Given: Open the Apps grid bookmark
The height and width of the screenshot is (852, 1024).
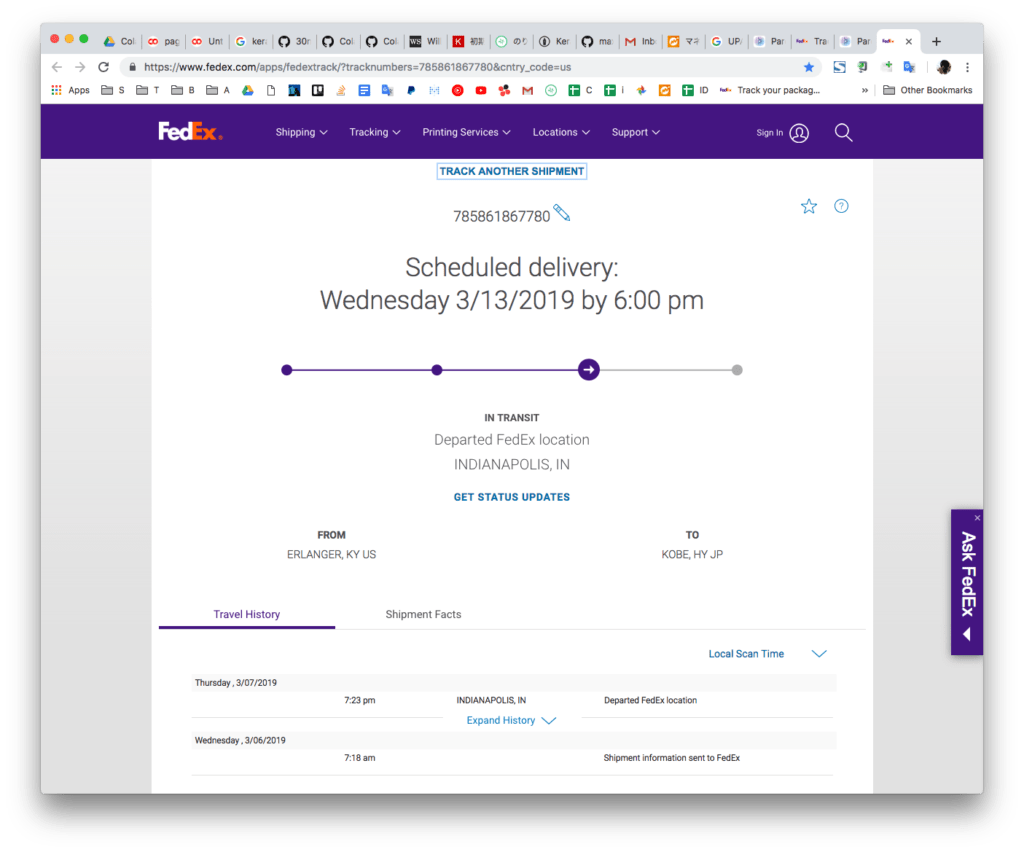Looking at the screenshot, I should pos(71,90).
